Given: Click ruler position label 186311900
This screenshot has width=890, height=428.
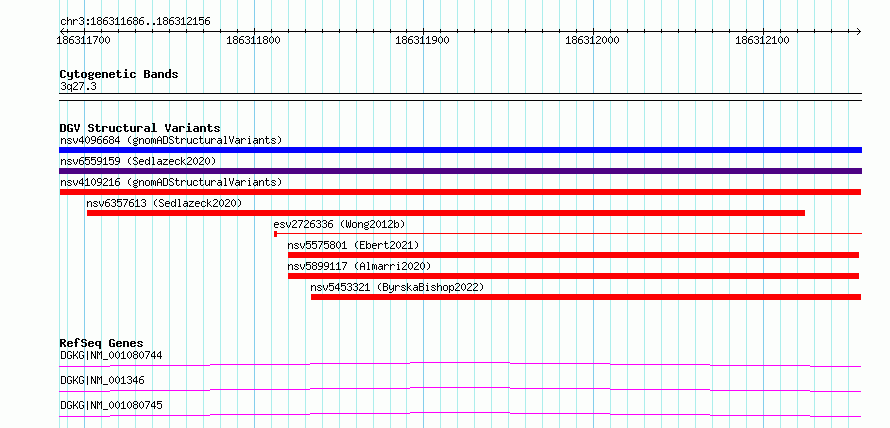Looking at the screenshot, I should (x=422, y=40).
